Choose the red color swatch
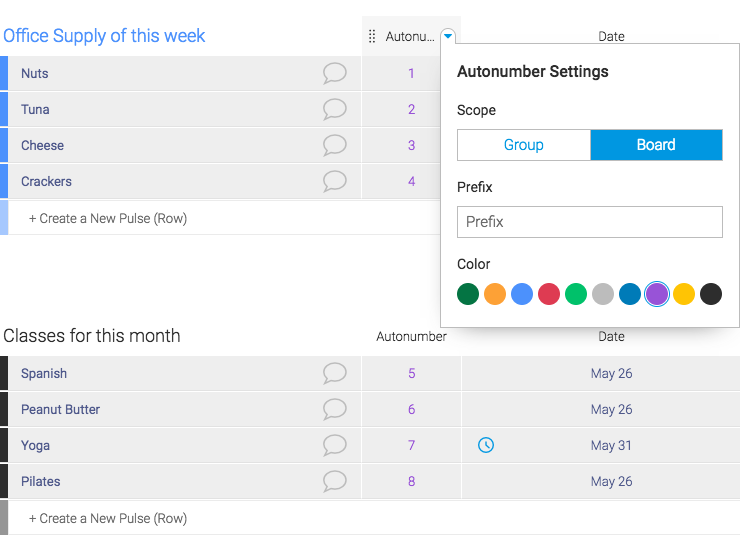The height and width of the screenshot is (536, 740). 549,294
